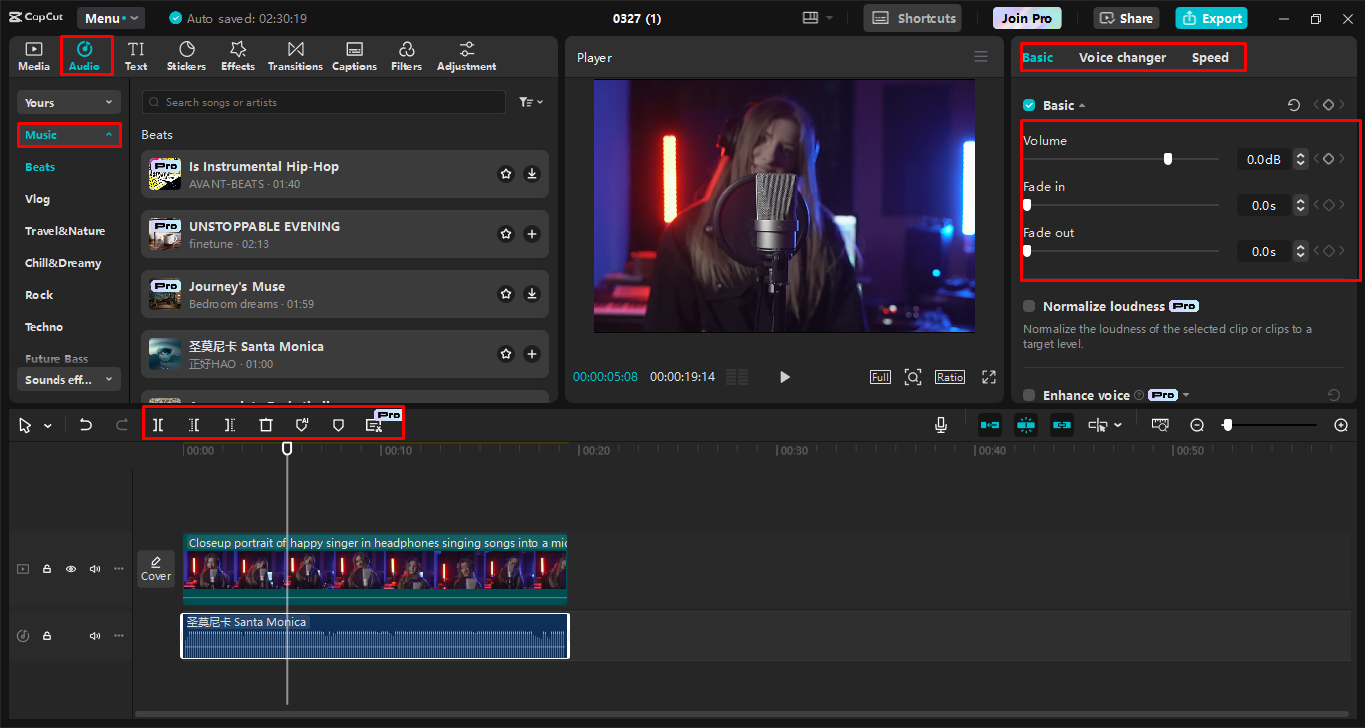The image size is (1365, 728).
Task: Click the microphone Record voiceover icon
Action: (x=941, y=425)
